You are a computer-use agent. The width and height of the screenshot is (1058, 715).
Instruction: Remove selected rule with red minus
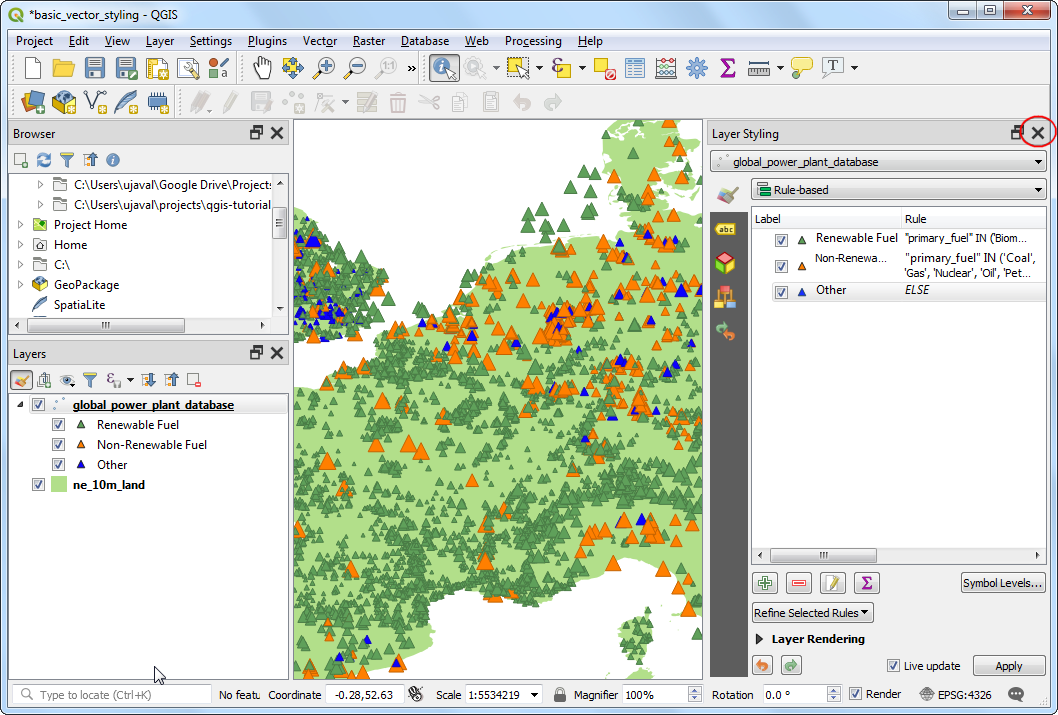799,583
